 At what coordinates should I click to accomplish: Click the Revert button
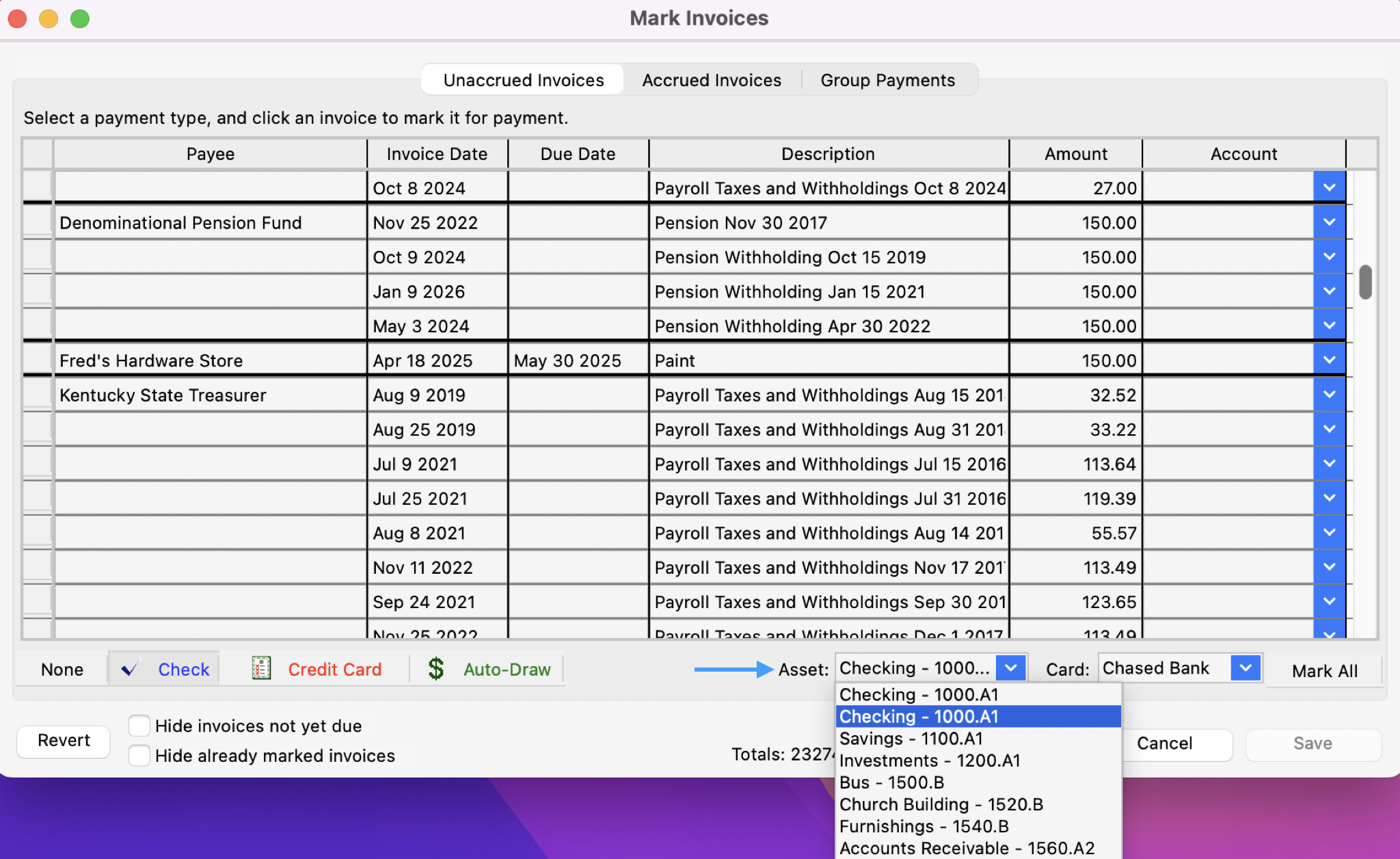pyautogui.click(x=64, y=741)
